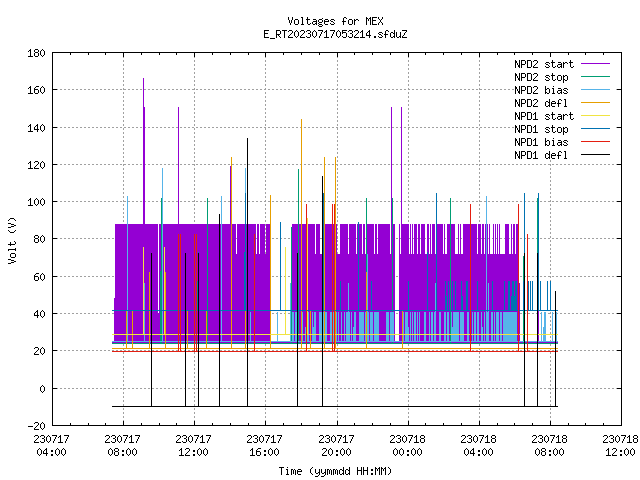Select the 'NPD1 start' legend label
The width and height of the screenshot is (640, 480).
click(544, 116)
